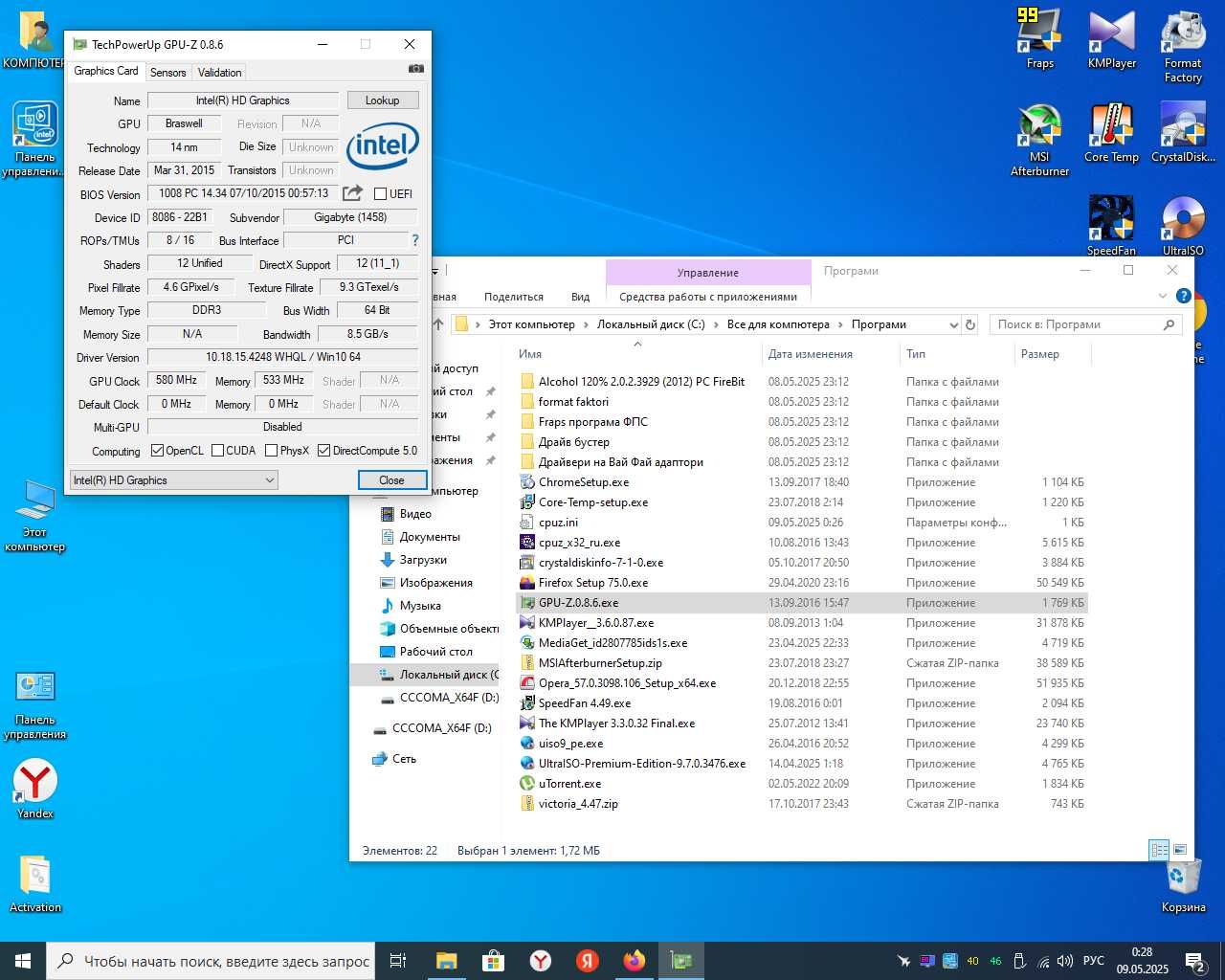Viewport: 1225px width, 980px height.
Task: Open the Вид ribbon tab
Action: click(581, 297)
